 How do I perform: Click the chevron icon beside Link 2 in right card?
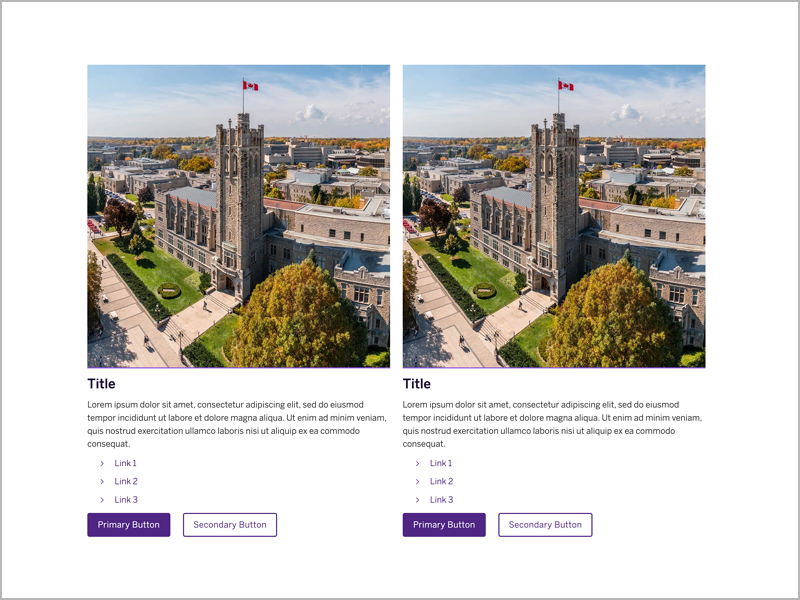pos(417,482)
